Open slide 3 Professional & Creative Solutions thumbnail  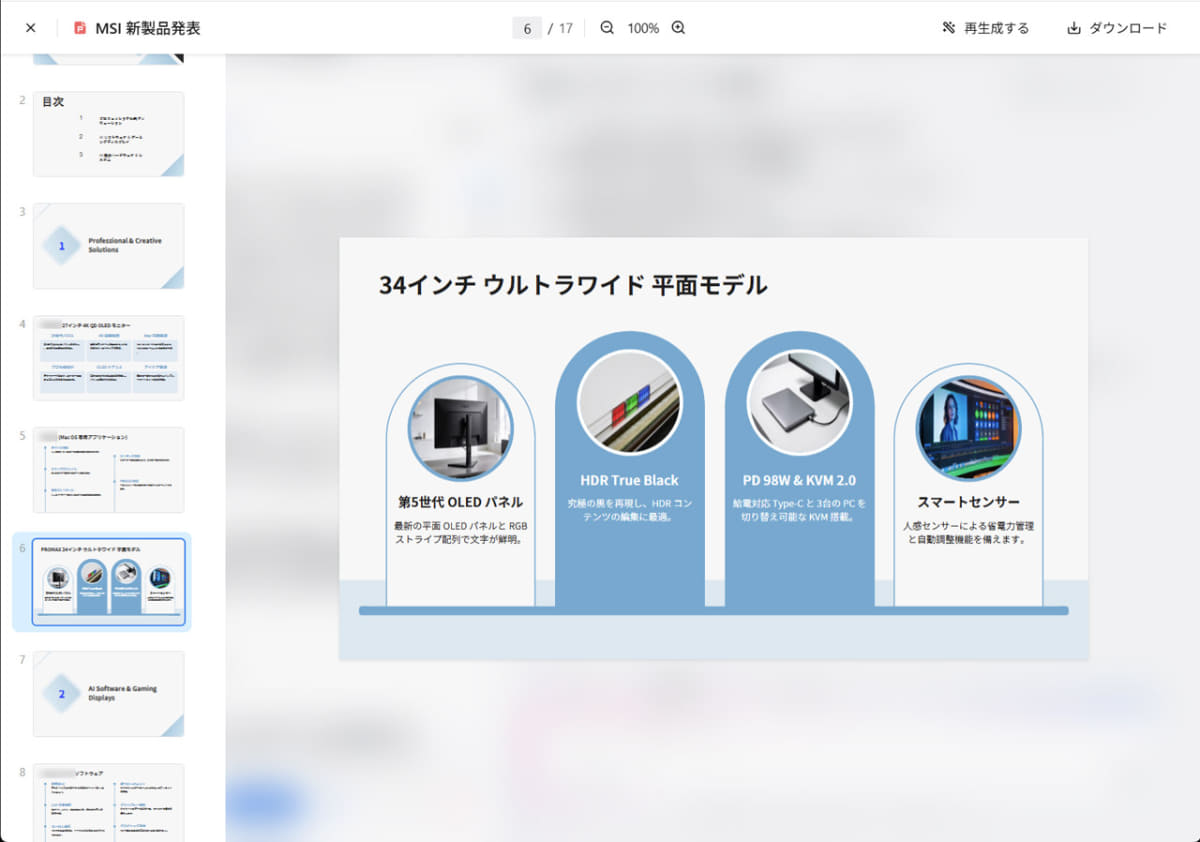(108, 246)
